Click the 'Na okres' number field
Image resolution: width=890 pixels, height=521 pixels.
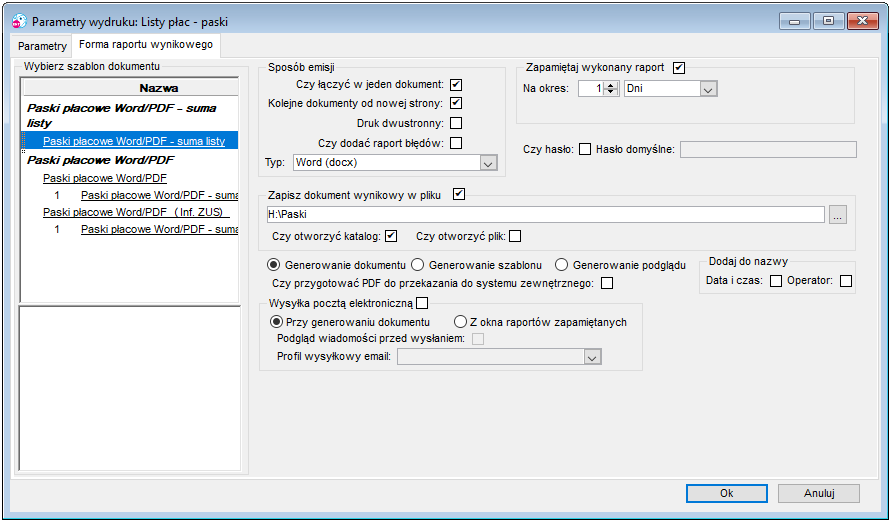click(x=591, y=89)
